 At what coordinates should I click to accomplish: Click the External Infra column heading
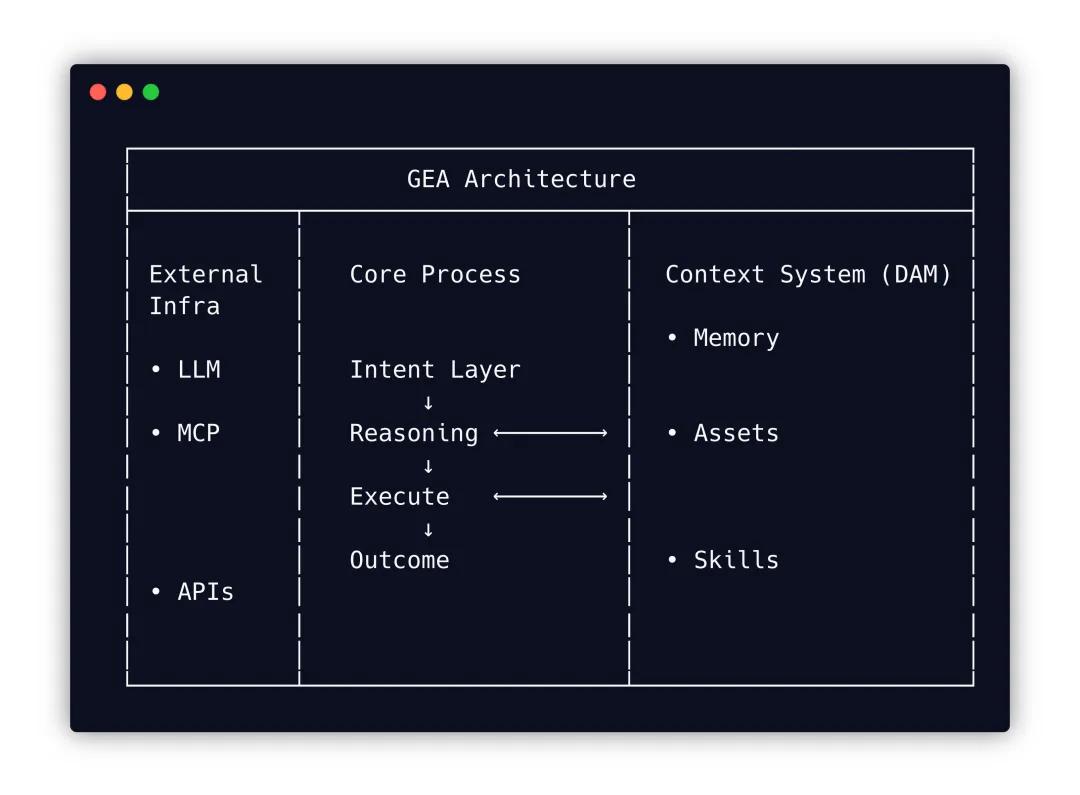(205, 290)
